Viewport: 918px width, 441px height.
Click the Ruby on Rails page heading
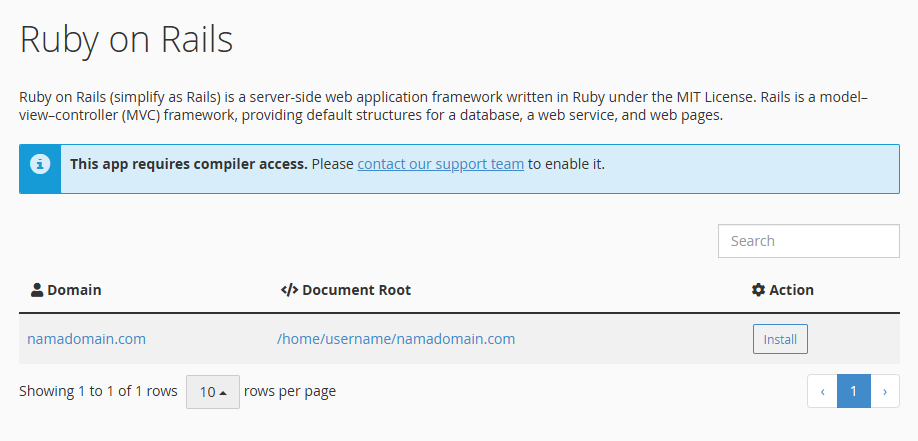[126, 40]
